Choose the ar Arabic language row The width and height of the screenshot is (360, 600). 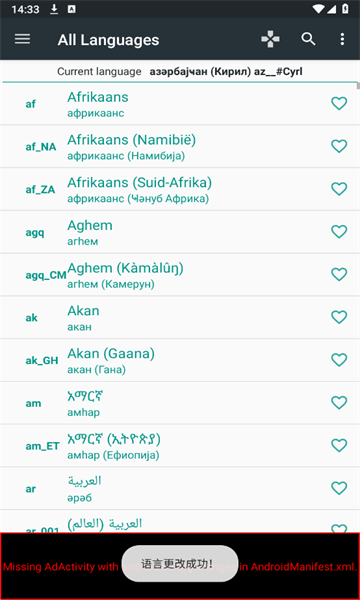(180, 489)
